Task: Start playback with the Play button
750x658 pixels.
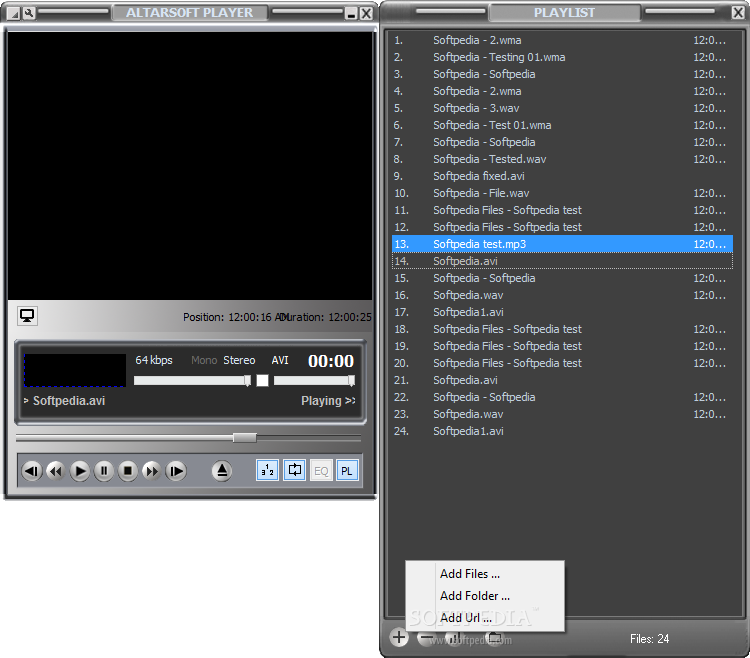Action: (x=80, y=472)
